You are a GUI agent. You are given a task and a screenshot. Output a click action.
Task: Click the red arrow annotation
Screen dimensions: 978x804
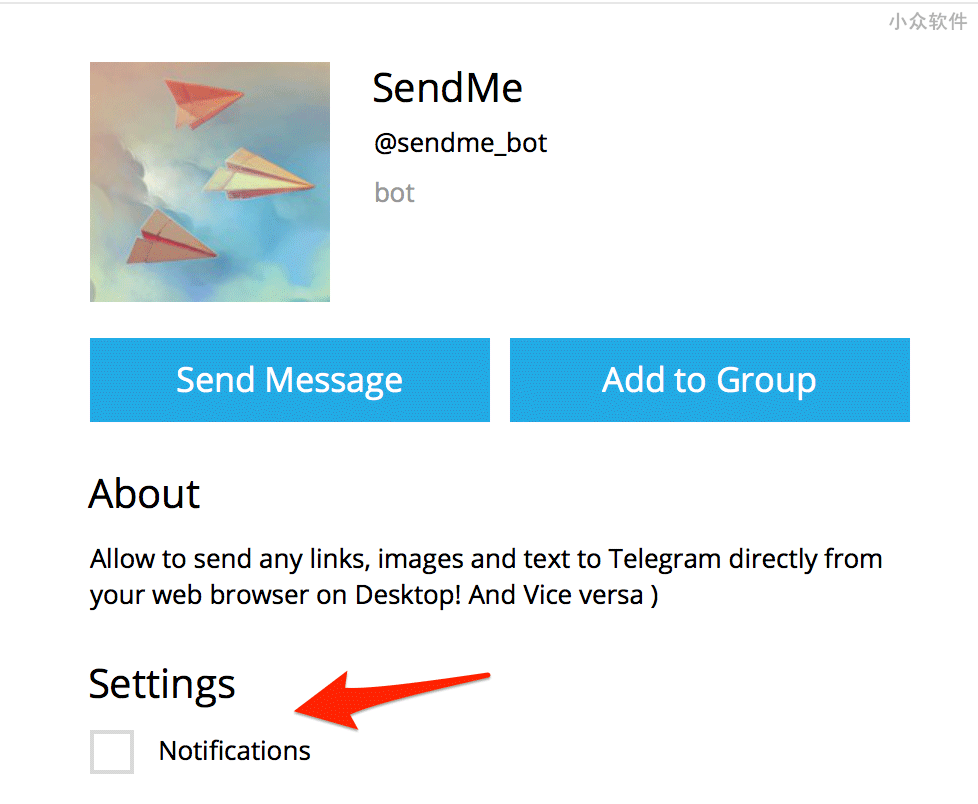[392, 700]
